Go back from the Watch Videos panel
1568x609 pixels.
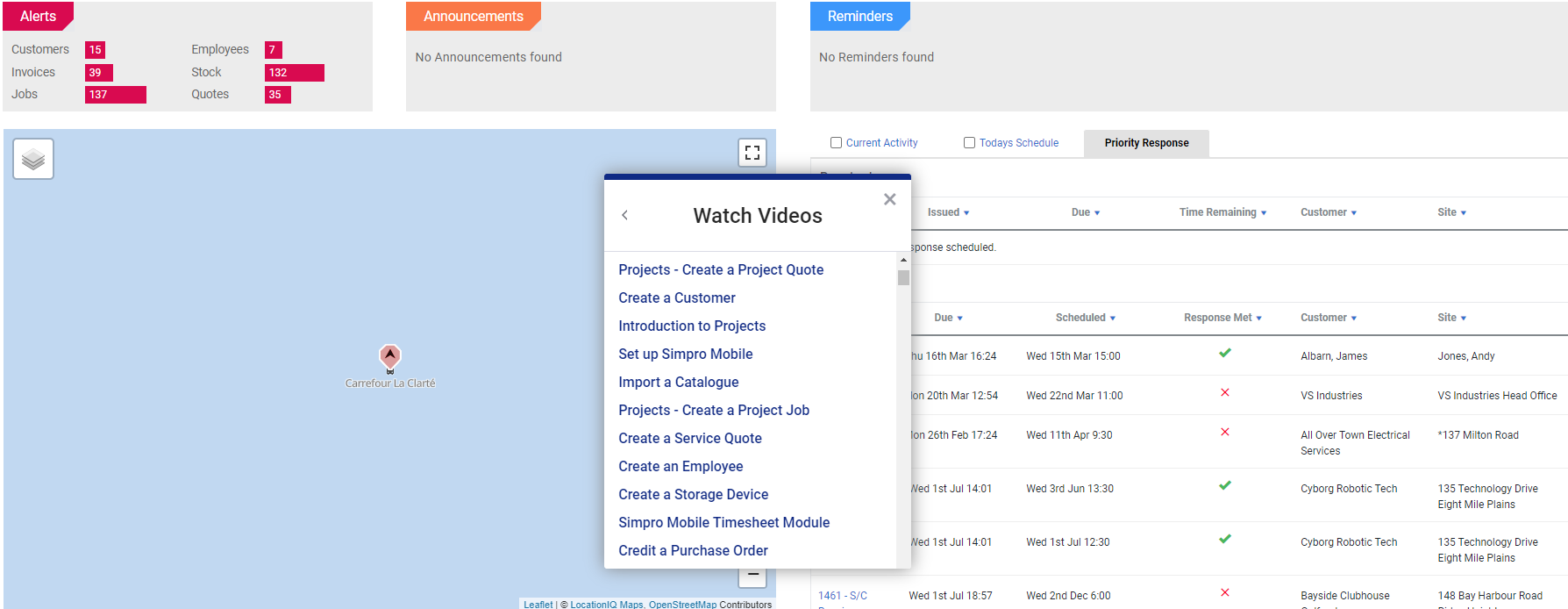coord(624,215)
